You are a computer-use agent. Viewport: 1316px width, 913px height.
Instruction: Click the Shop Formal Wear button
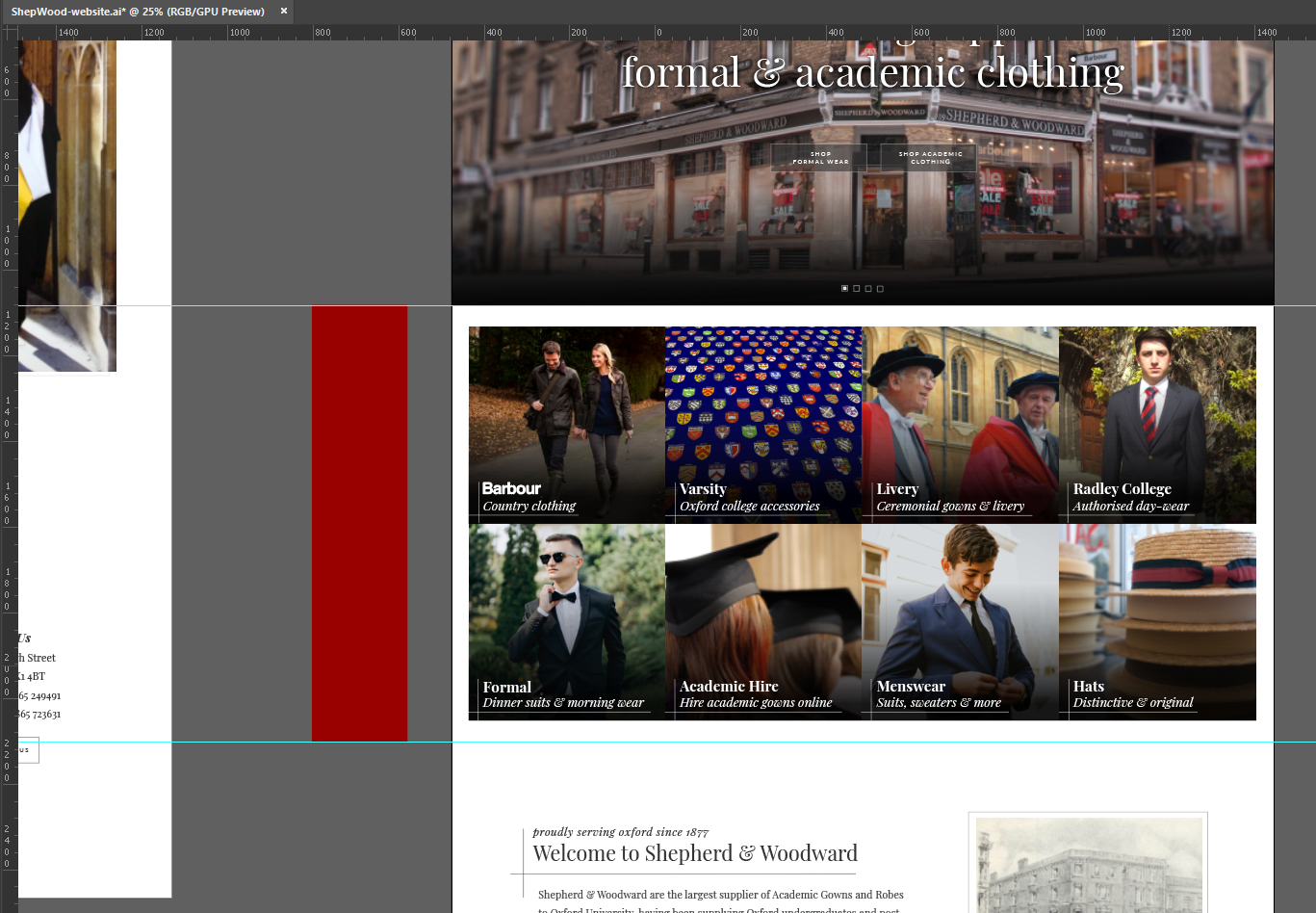[820, 158]
